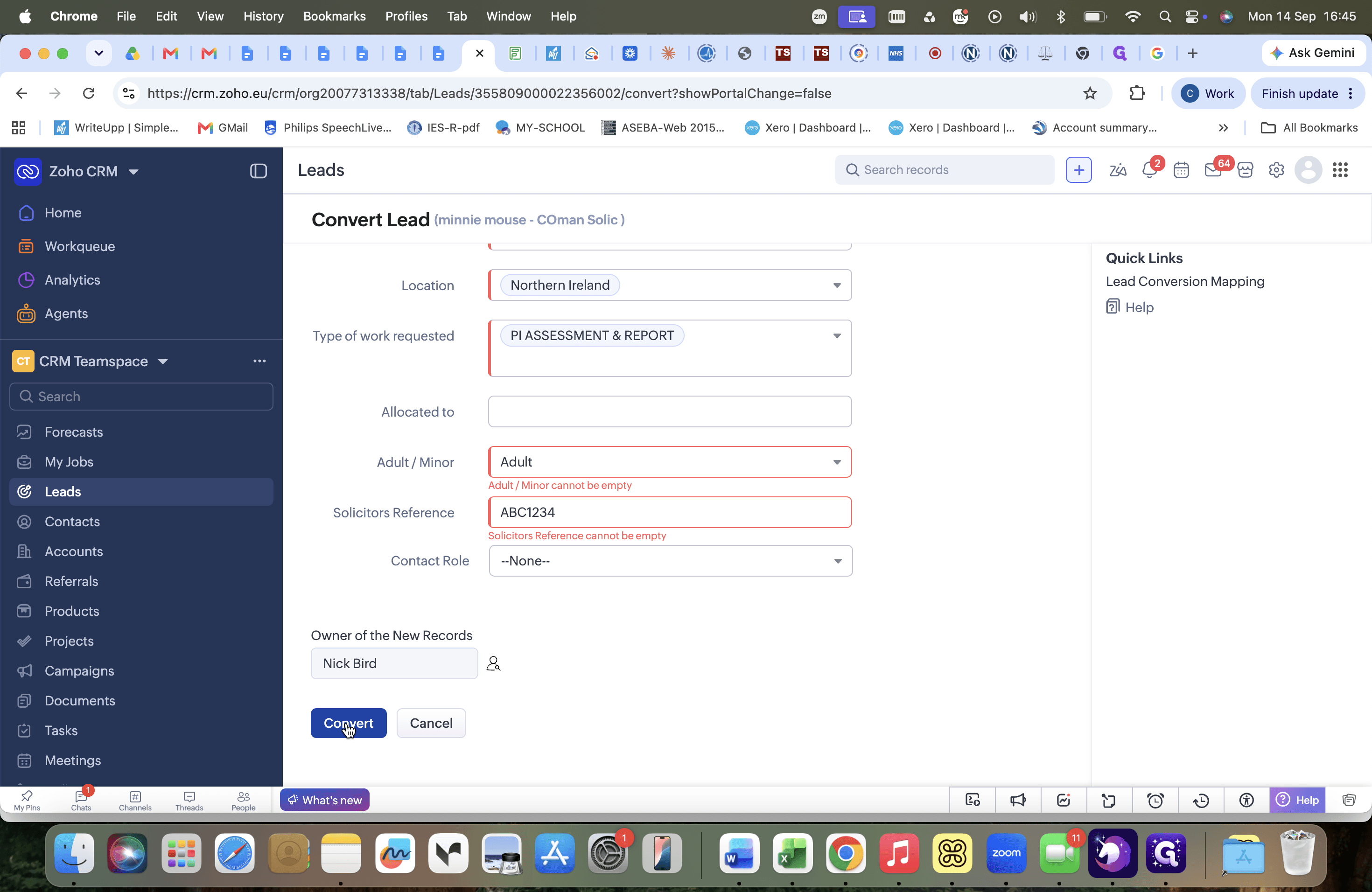The width and height of the screenshot is (1372, 892).
Task: Open My Pins in bottom bar
Action: [x=27, y=801]
